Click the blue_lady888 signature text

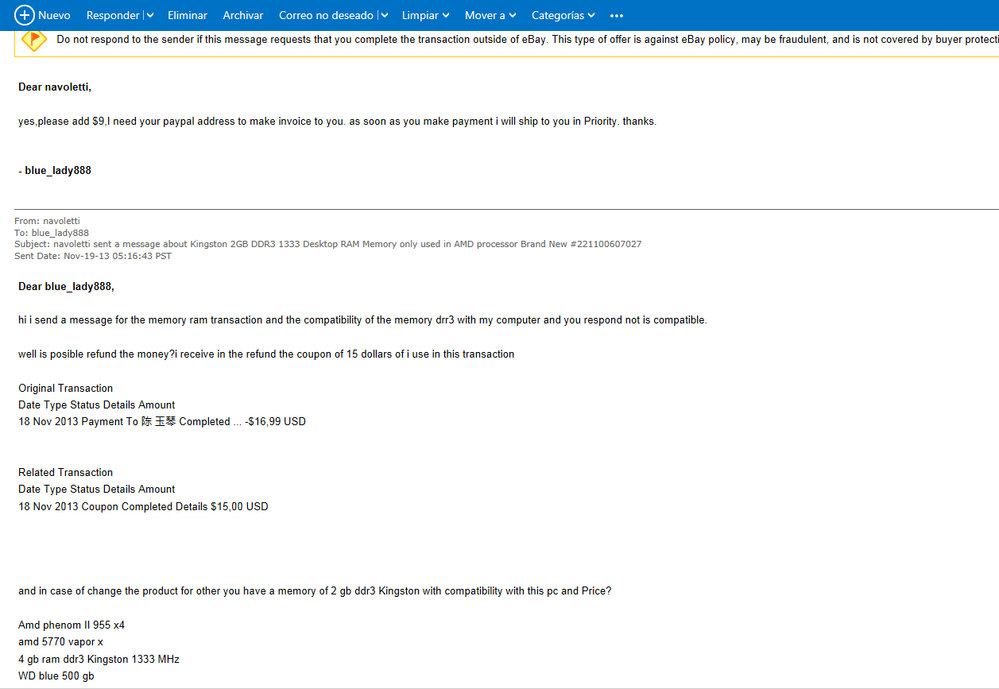coord(57,171)
